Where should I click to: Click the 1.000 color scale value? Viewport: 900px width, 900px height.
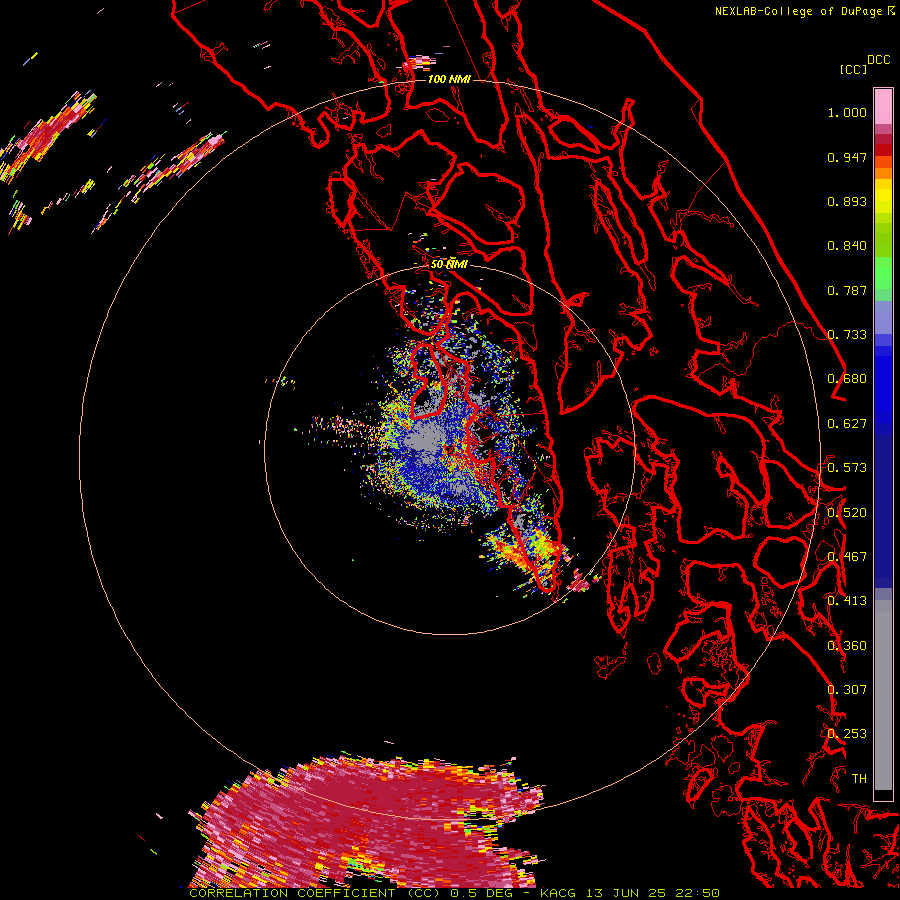pos(847,112)
